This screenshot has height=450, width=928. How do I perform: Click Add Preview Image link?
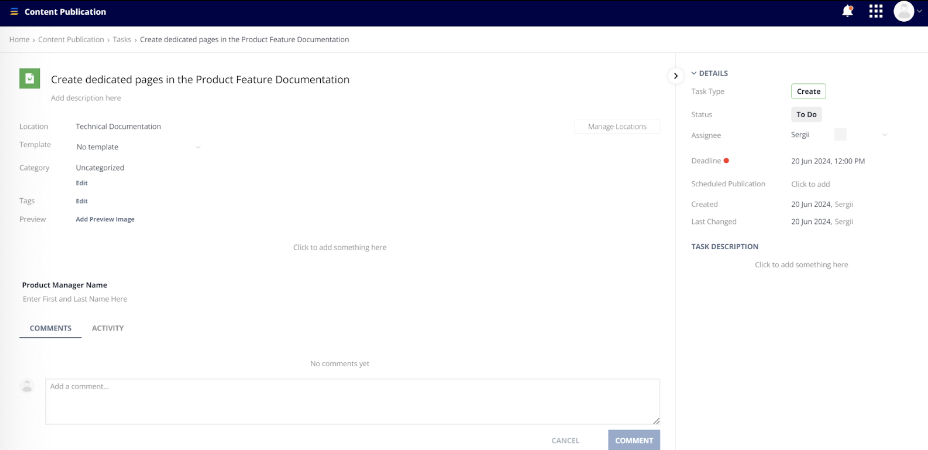105,219
